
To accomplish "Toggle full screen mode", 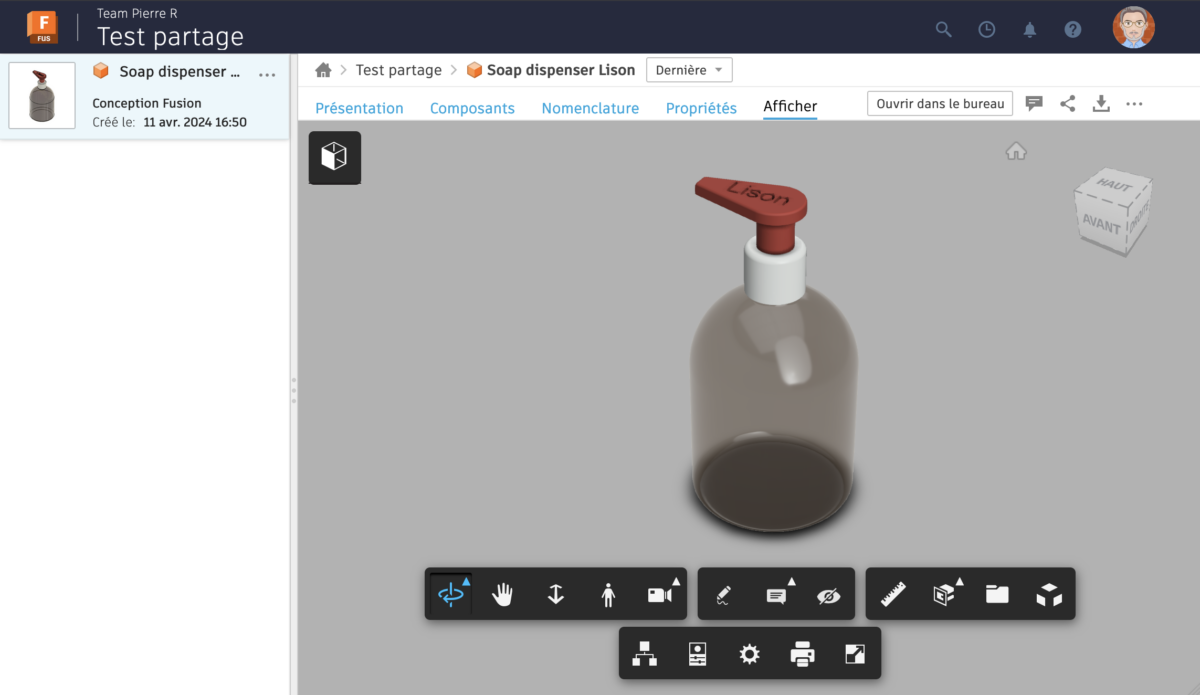I will coord(854,654).
